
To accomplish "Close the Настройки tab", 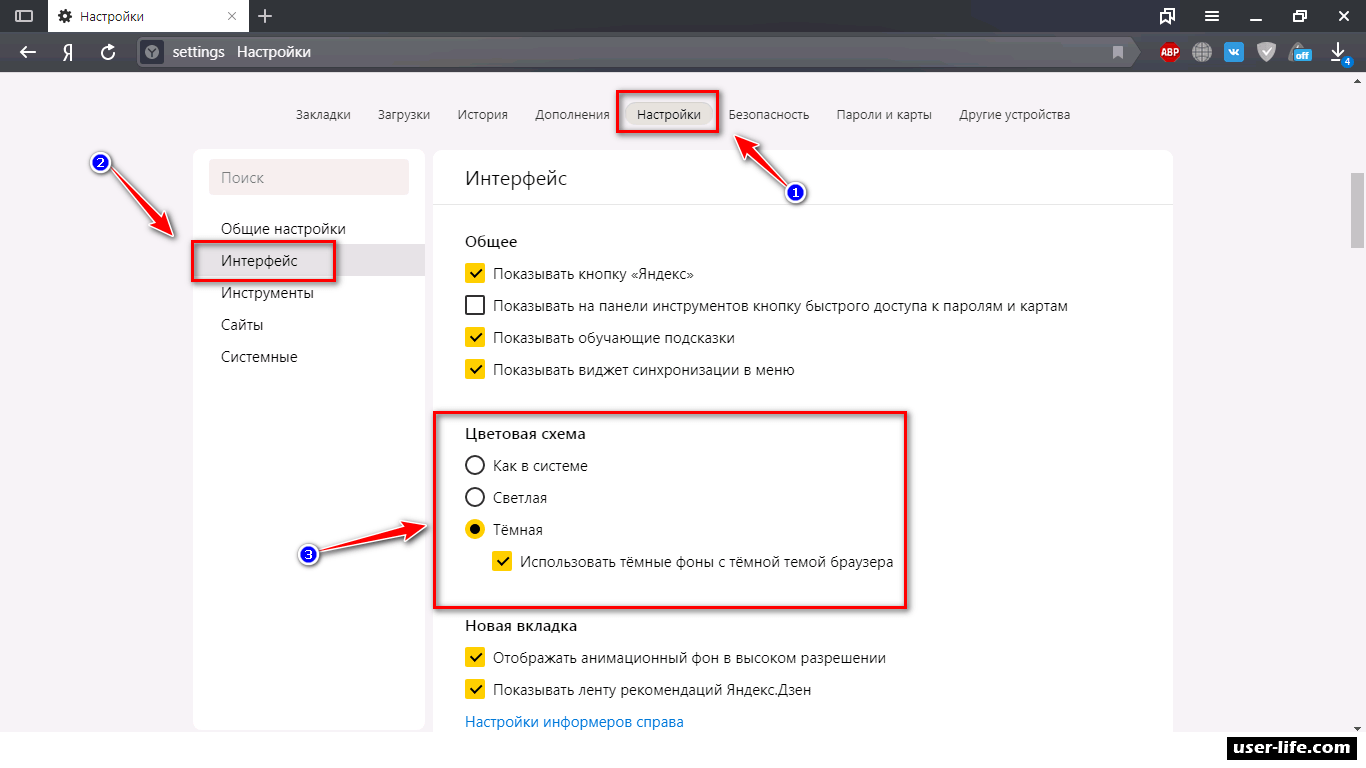I will tap(234, 17).
